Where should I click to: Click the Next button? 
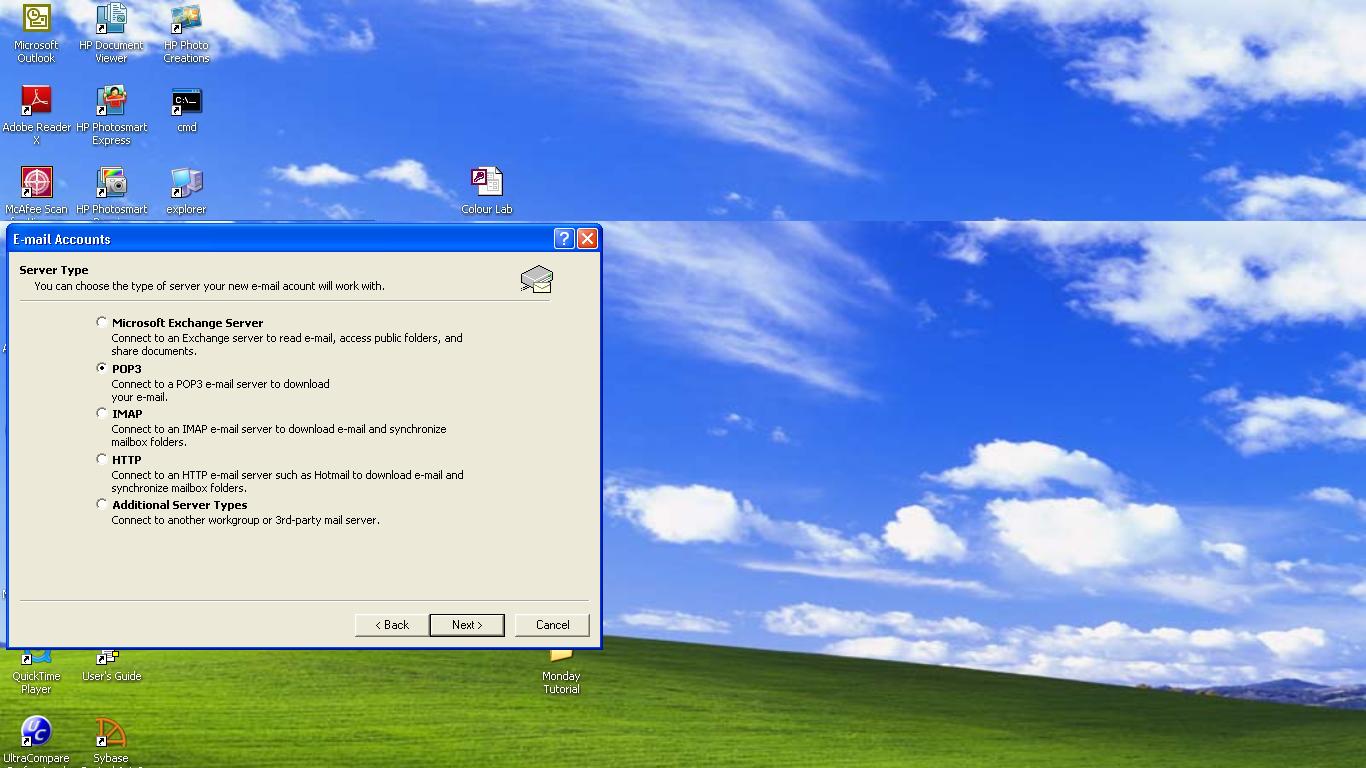466,624
